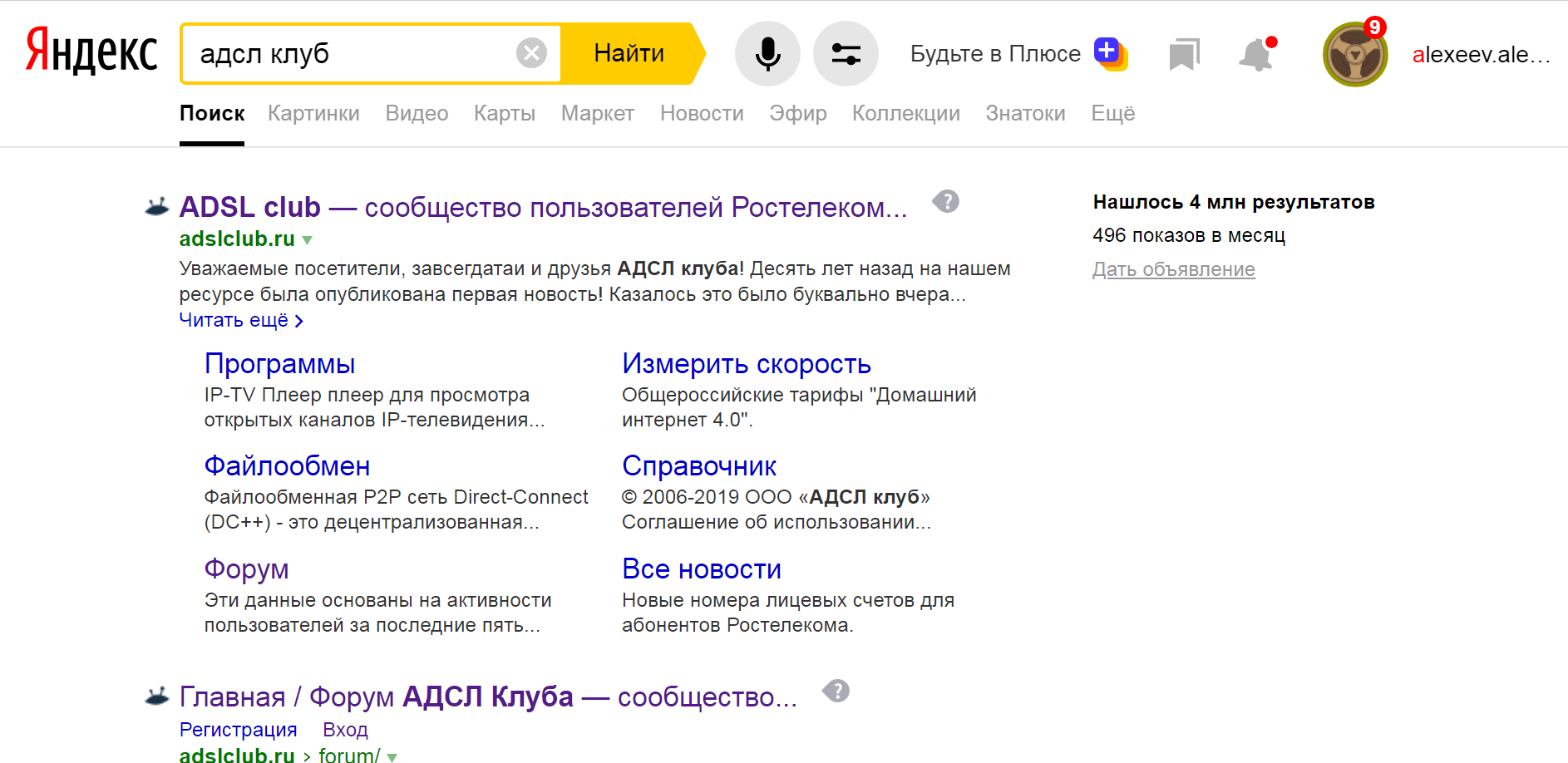Viewport: 1568px width, 763px height.
Task: Open "Измерить скорость" sitelink
Action: coord(746,364)
